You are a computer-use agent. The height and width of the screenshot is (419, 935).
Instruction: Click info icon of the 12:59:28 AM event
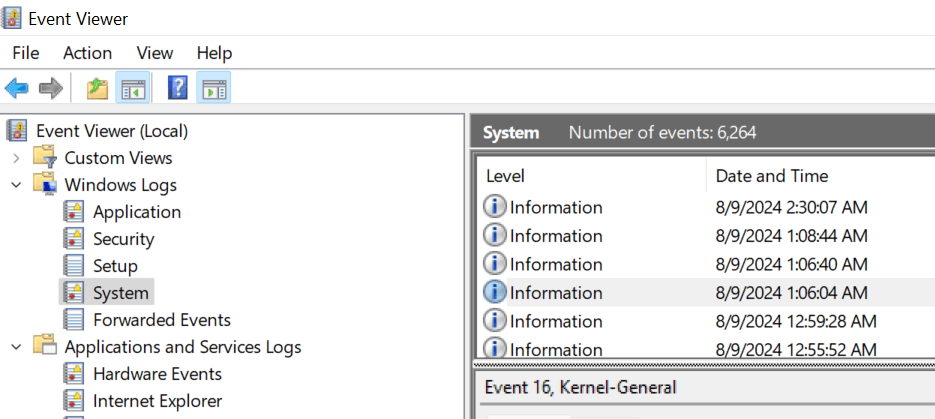click(494, 321)
